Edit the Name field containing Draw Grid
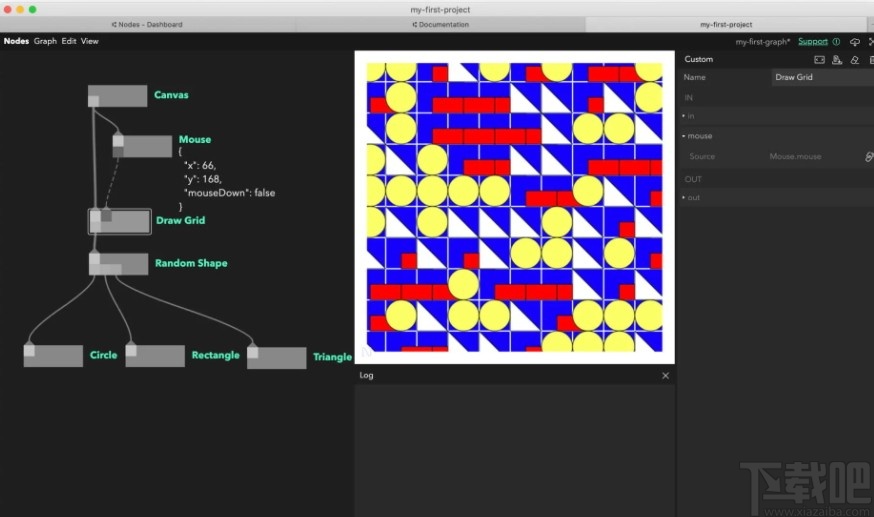Screen dimensions: 874x517 (x=822, y=77)
